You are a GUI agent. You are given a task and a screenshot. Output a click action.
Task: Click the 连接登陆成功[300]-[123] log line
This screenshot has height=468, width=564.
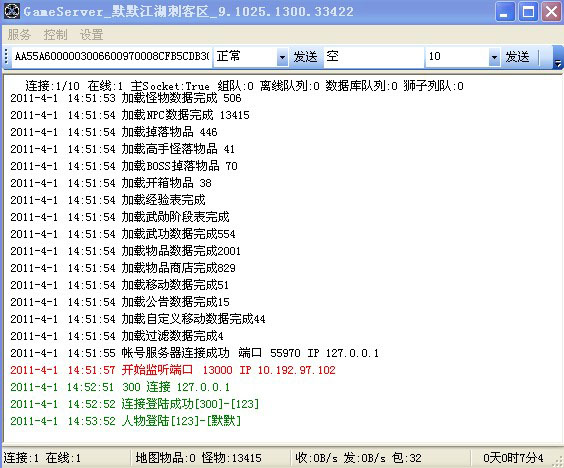pyautogui.click(x=134, y=404)
